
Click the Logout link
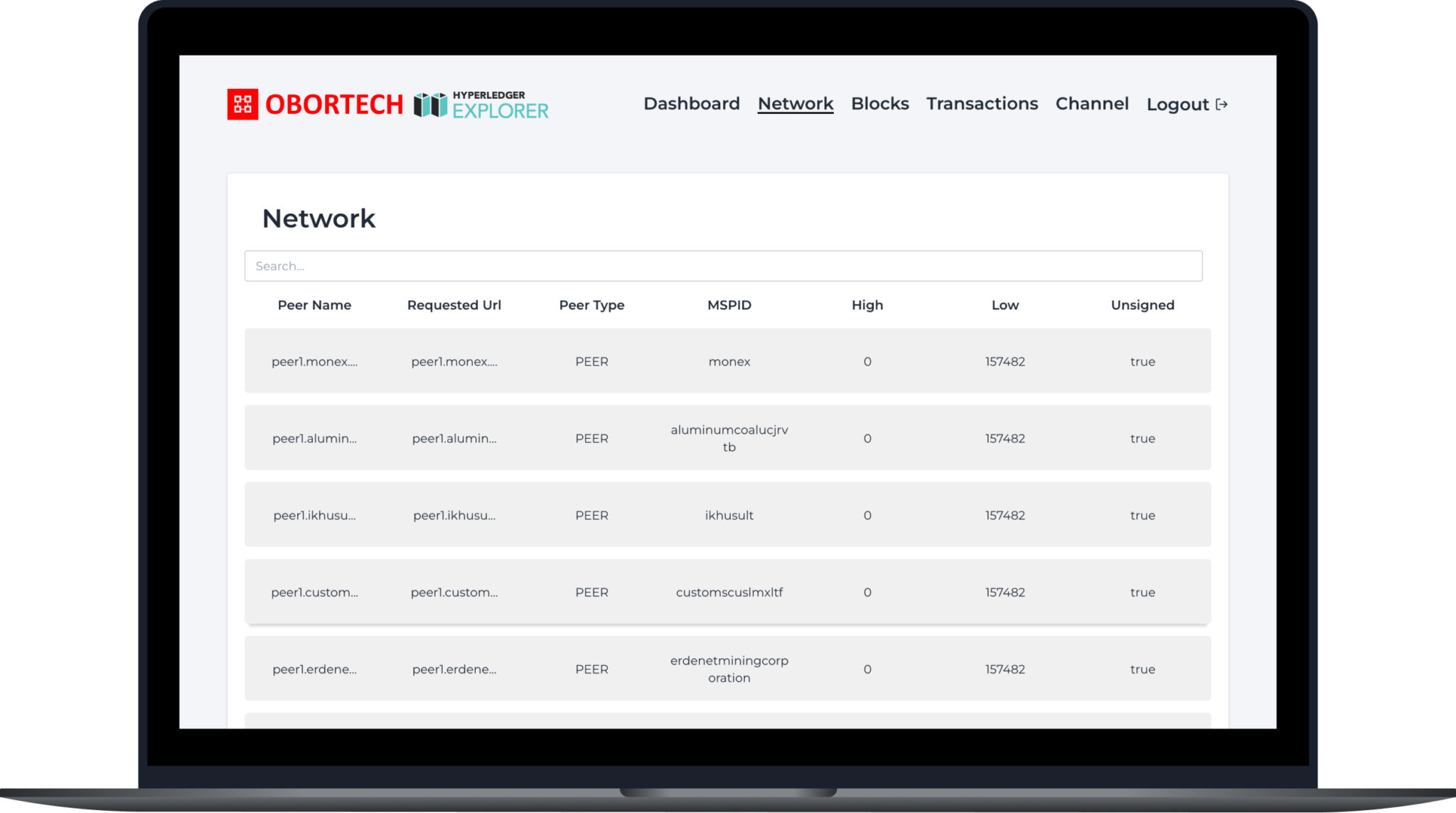1178,105
